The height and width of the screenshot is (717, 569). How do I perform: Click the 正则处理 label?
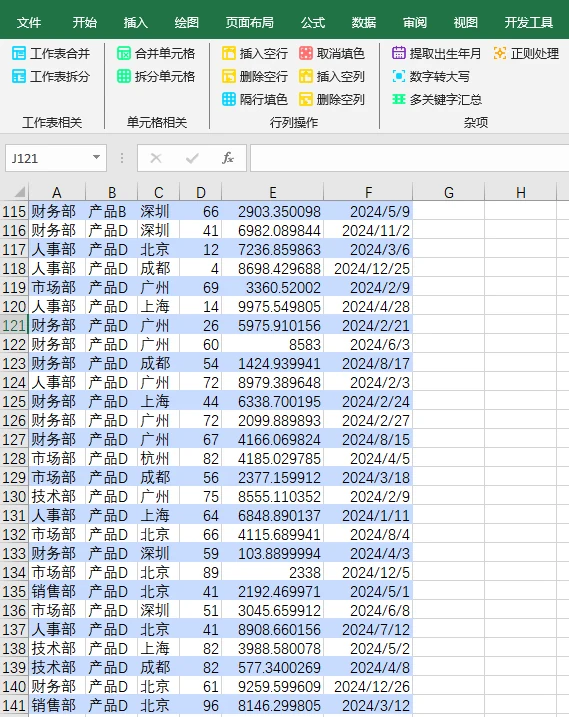coord(535,54)
